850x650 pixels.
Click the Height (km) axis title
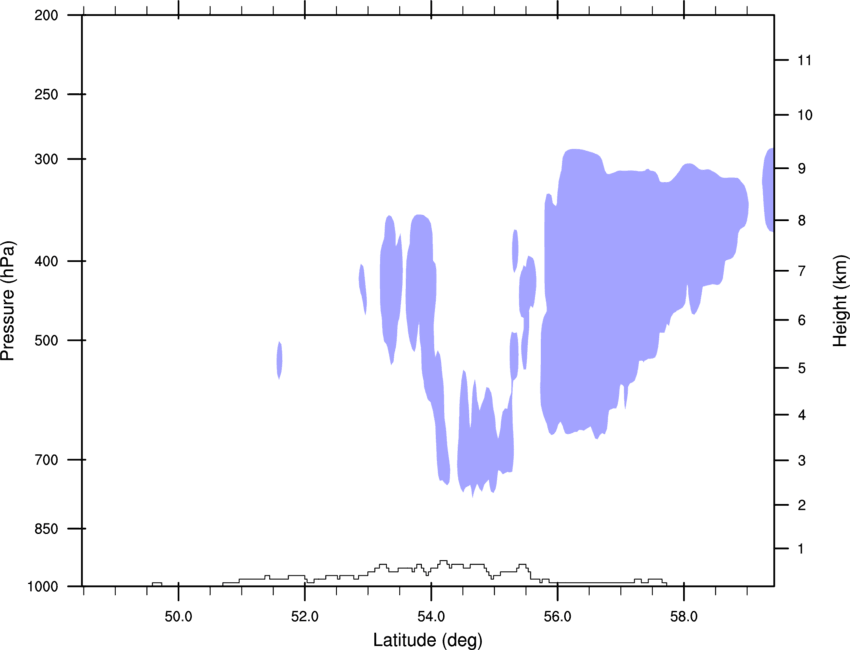tap(840, 300)
